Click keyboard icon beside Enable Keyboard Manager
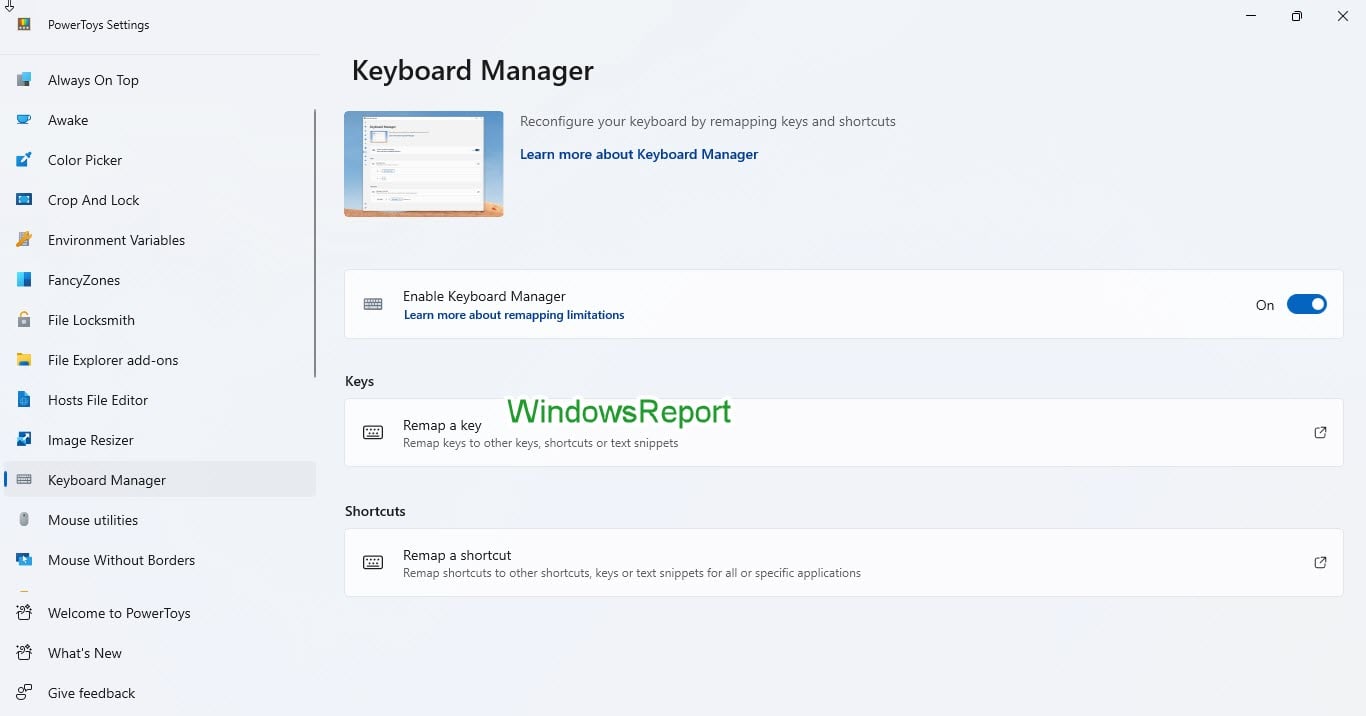 (x=373, y=304)
